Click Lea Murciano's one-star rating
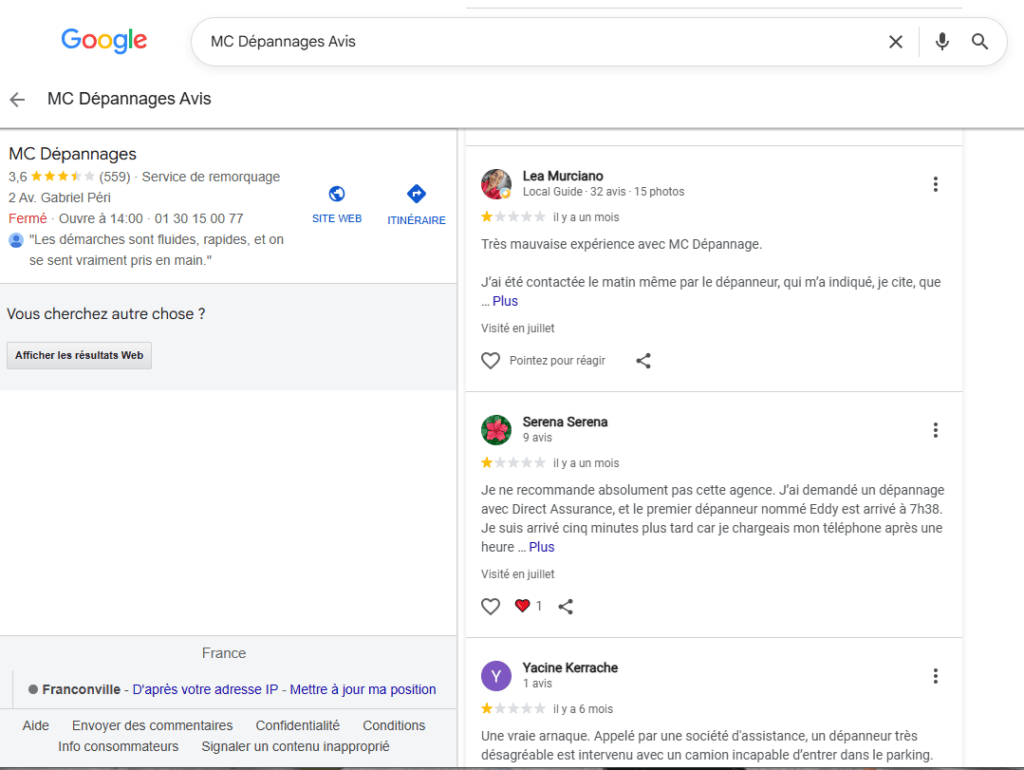Image resolution: width=1024 pixels, height=770 pixels. tap(513, 217)
